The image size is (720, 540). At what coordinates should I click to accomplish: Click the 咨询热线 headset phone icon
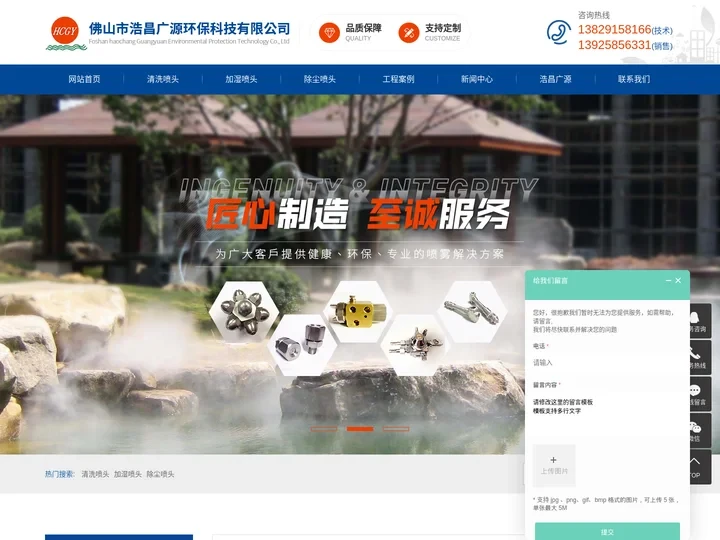[x=558, y=33]
